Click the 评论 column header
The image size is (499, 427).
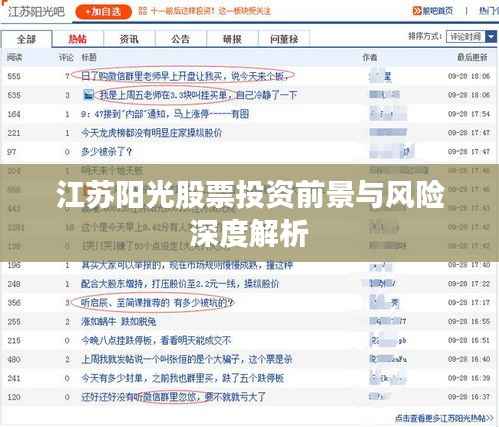coord(66,57)
